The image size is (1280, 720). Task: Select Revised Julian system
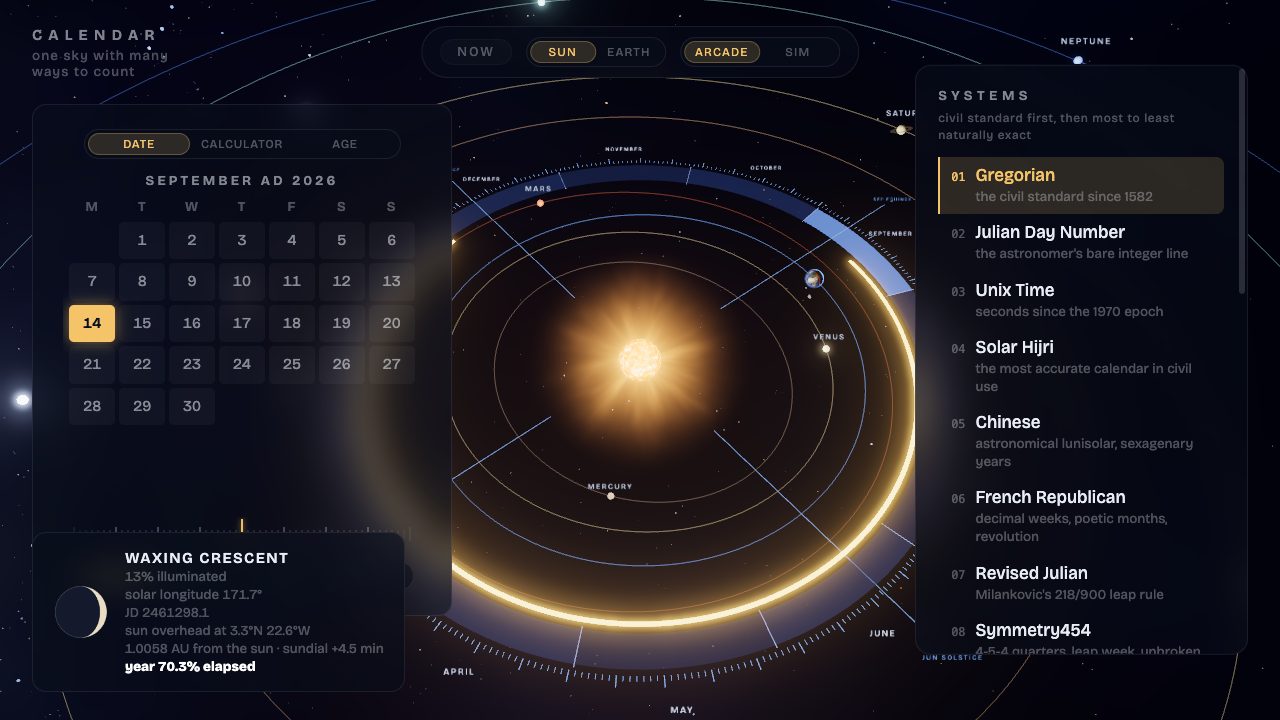(x=1081, y=583)
